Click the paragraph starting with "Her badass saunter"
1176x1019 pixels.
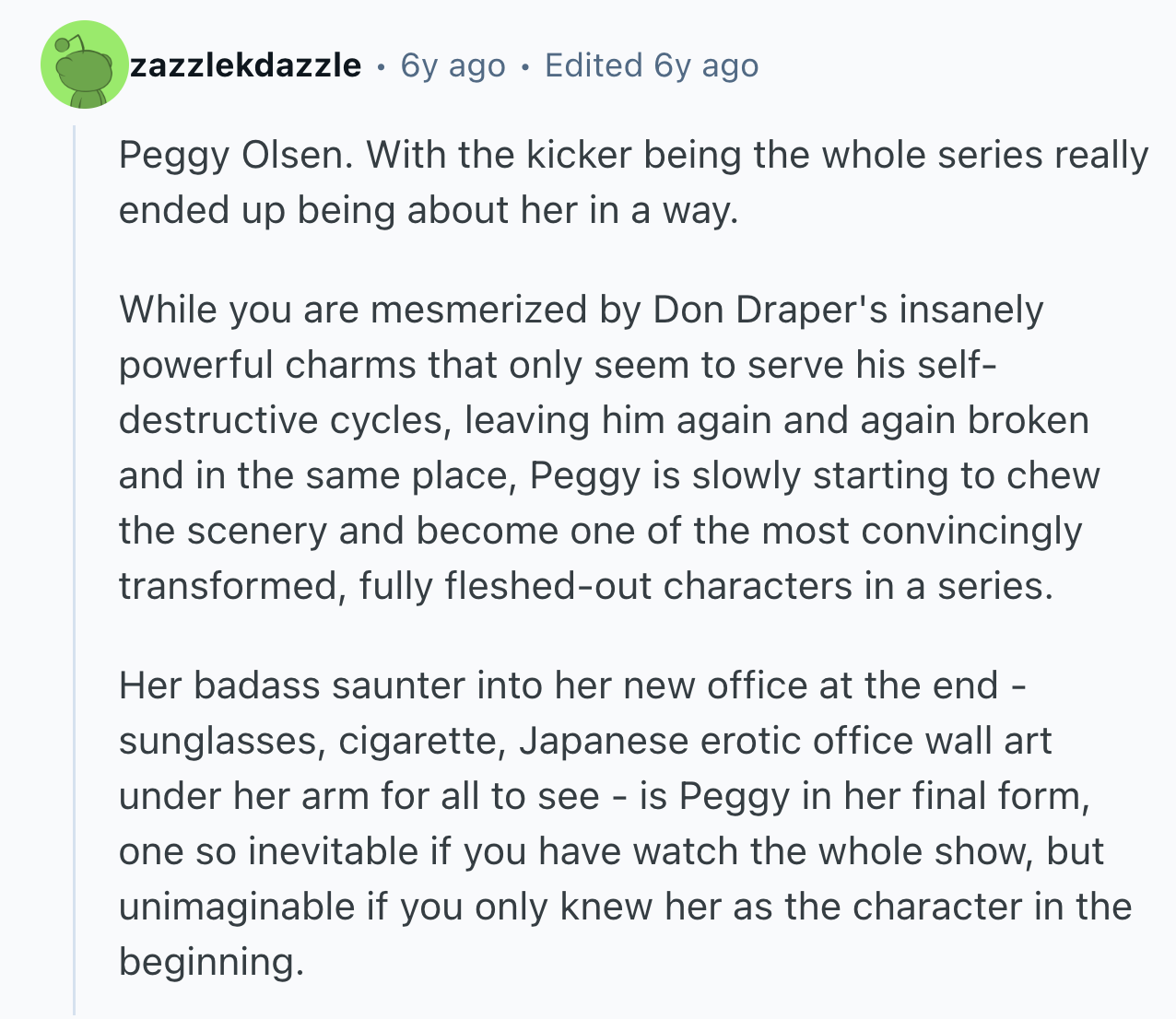[625, 824]
